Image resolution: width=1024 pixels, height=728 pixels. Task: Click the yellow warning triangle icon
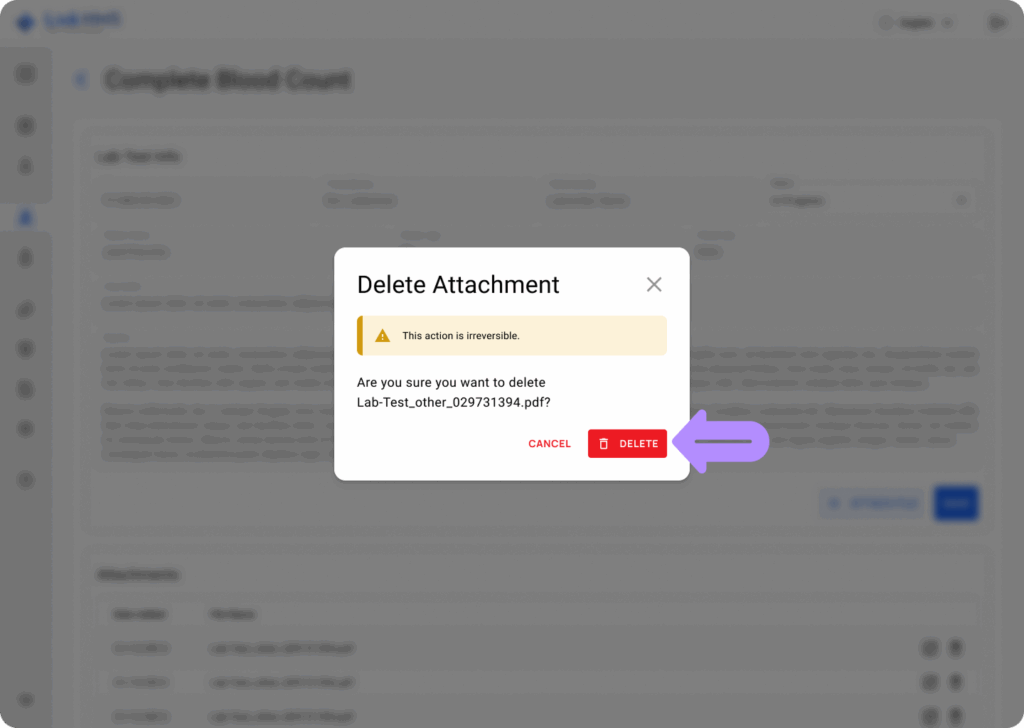click(x=382, y=336)
